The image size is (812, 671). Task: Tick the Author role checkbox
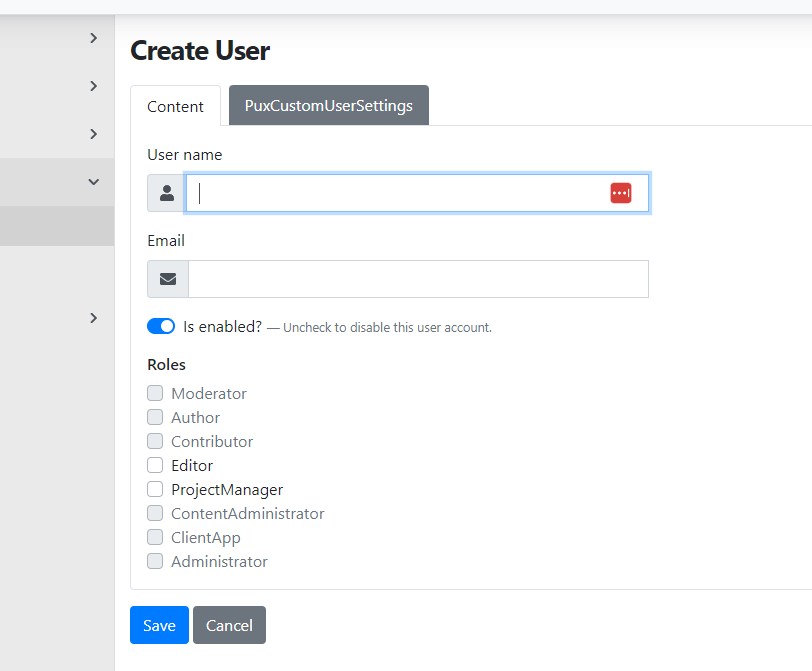pos(155,418)
